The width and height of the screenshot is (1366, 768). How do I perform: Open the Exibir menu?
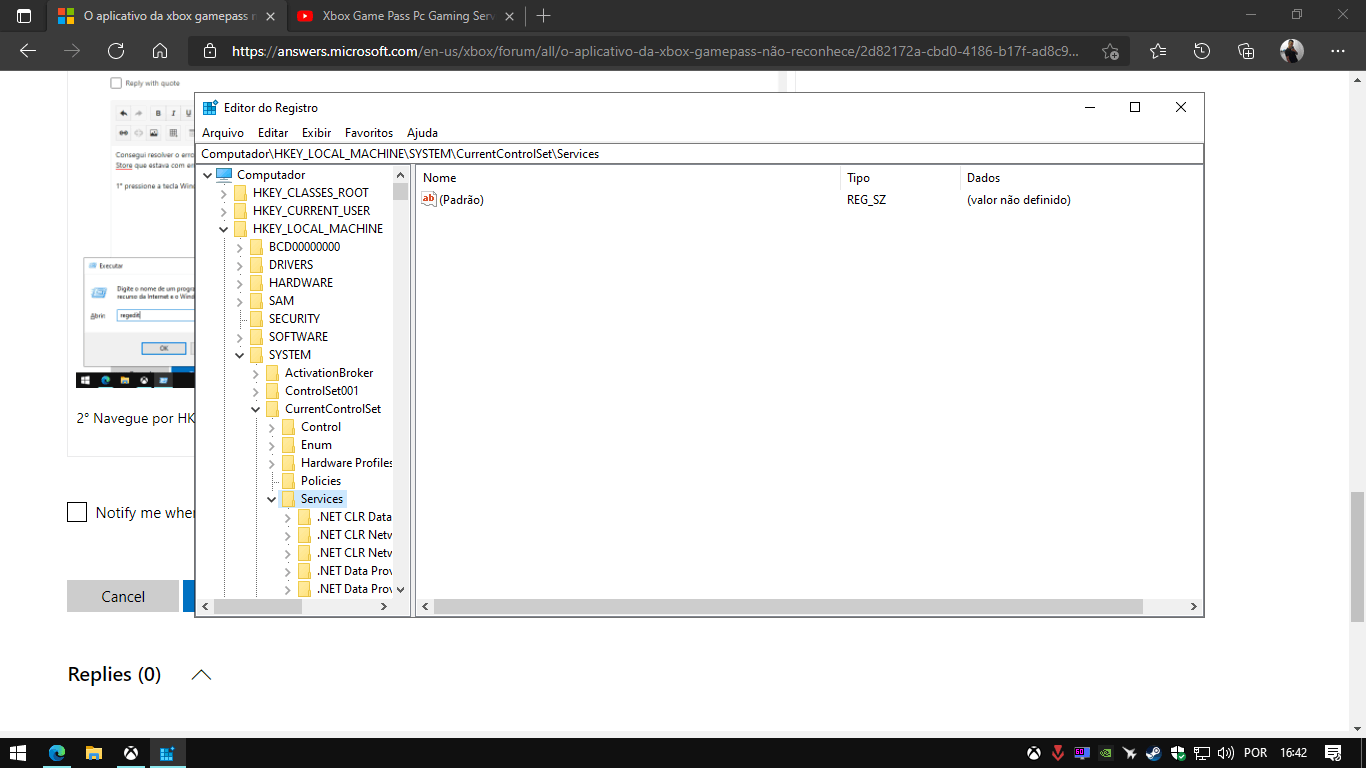point(316,133)
